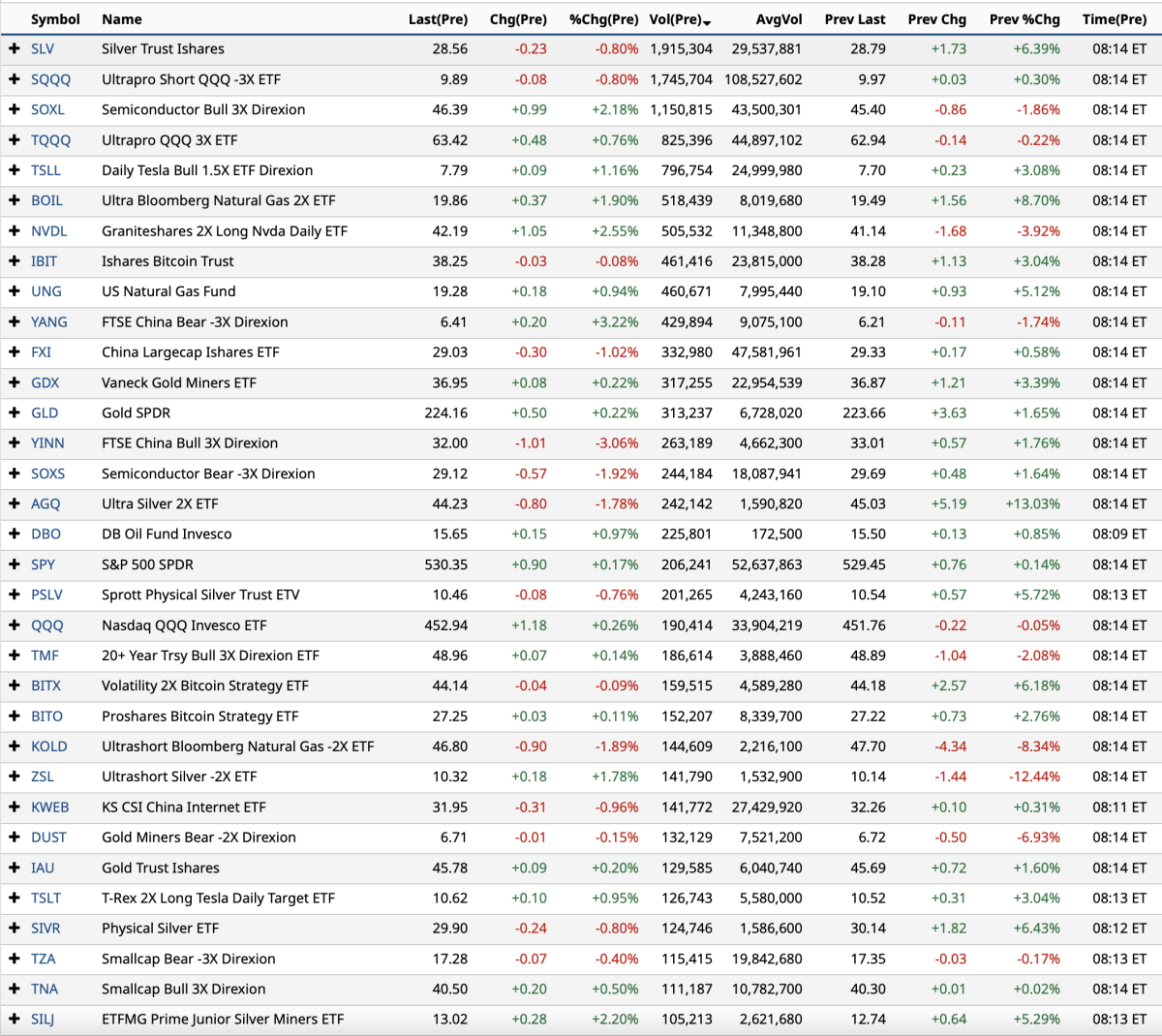1162x1036 pixels.
Task: Click plus icon beside TSLL
Action: pos(15,170)
